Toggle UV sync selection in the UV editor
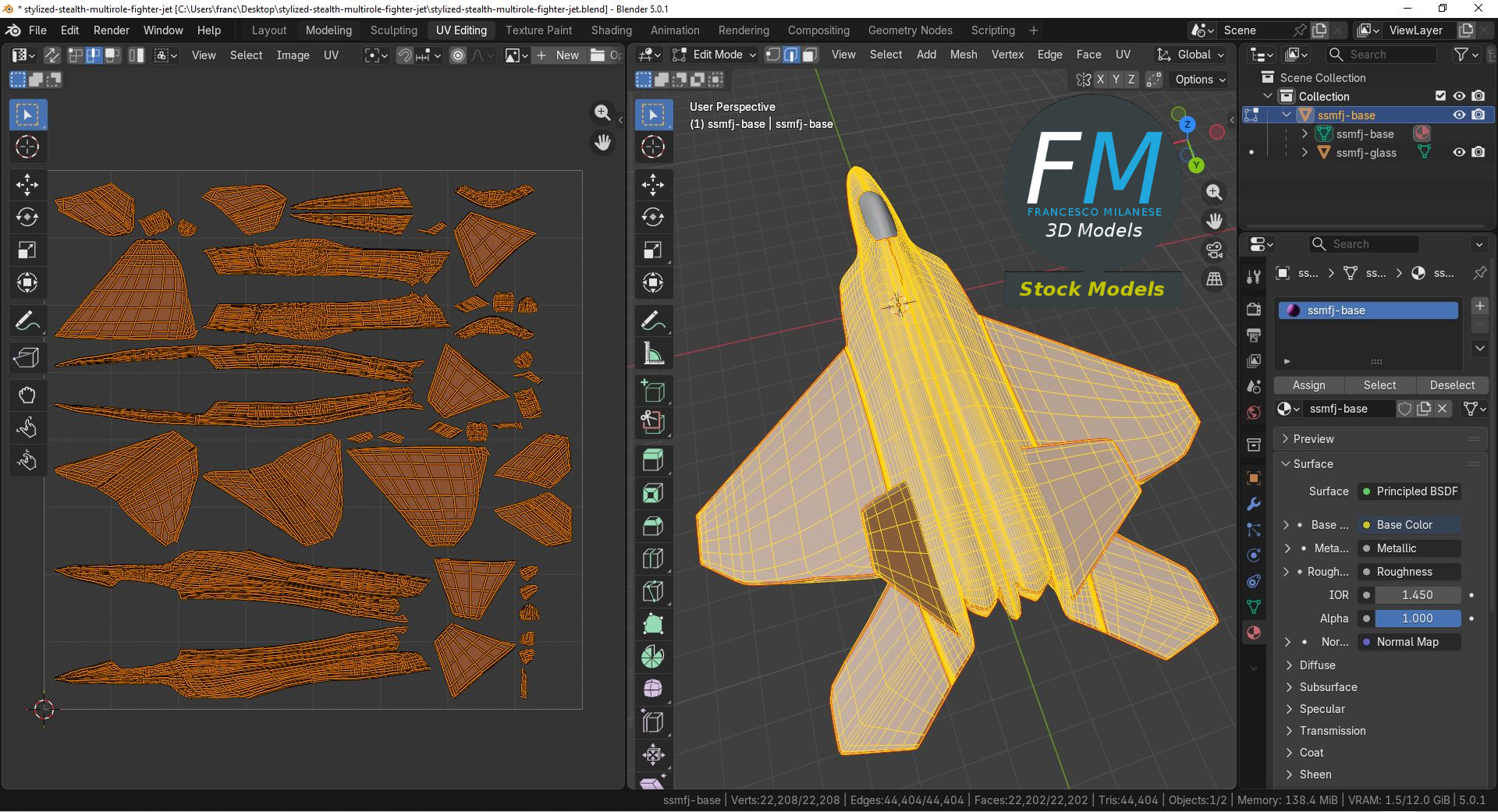This screenshot has width=1498, height=812. (51, 55)
